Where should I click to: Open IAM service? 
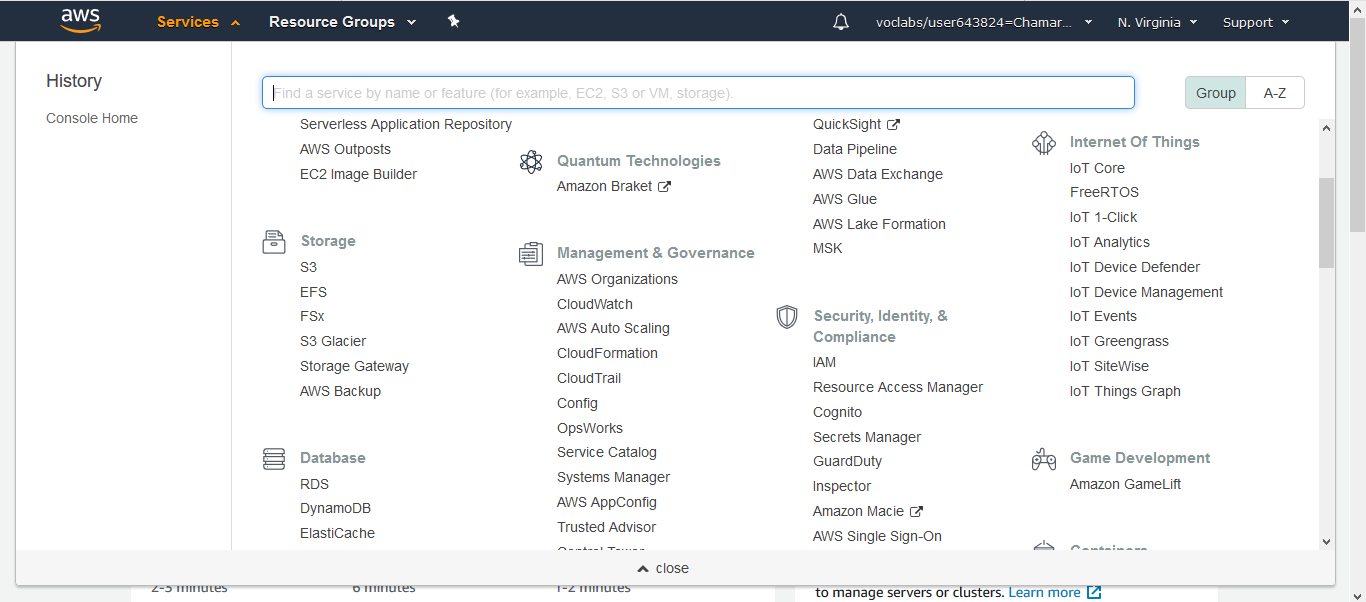click(x=824, y=362)
